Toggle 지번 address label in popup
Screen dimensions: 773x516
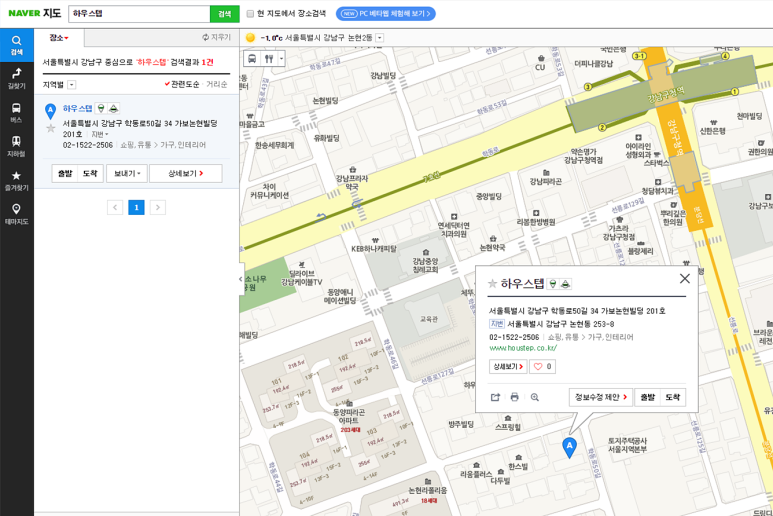(496, 324)
